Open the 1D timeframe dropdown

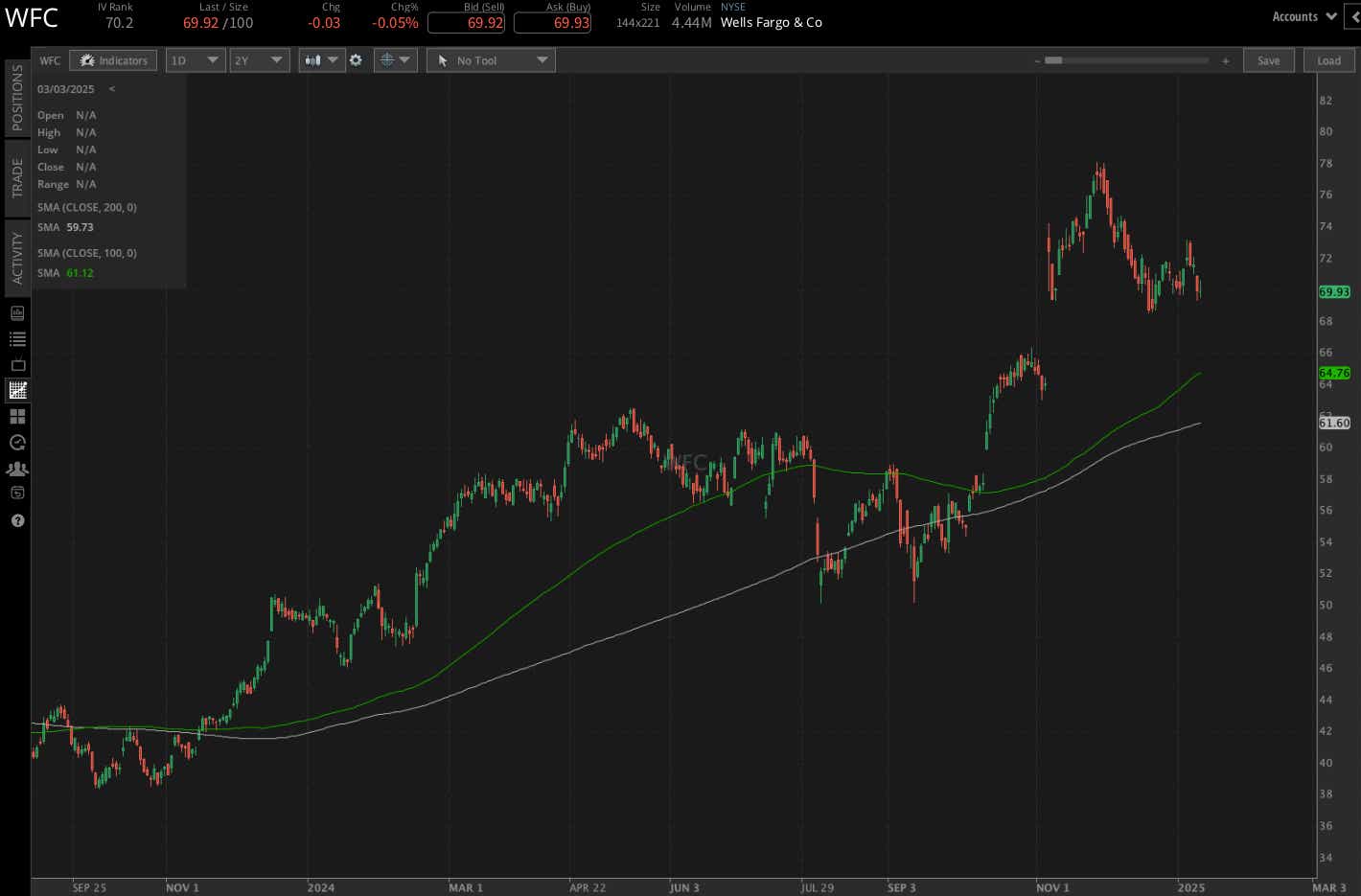coord(195,59)
